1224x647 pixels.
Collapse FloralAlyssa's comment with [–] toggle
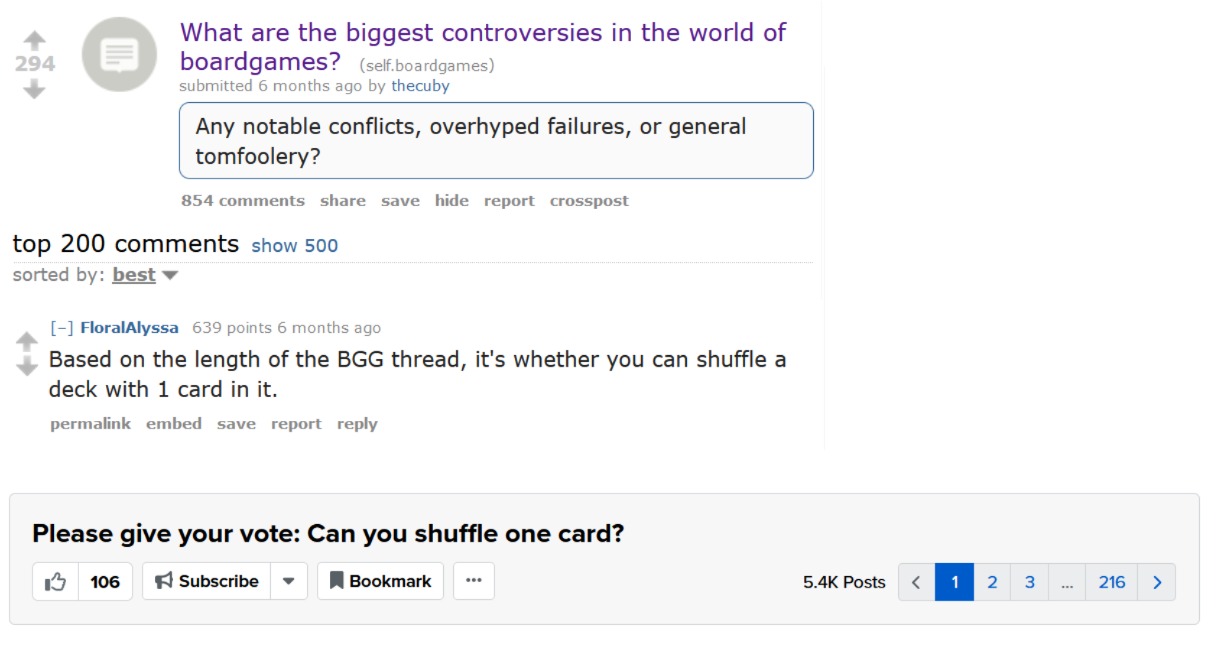click(x=62, y=328)
